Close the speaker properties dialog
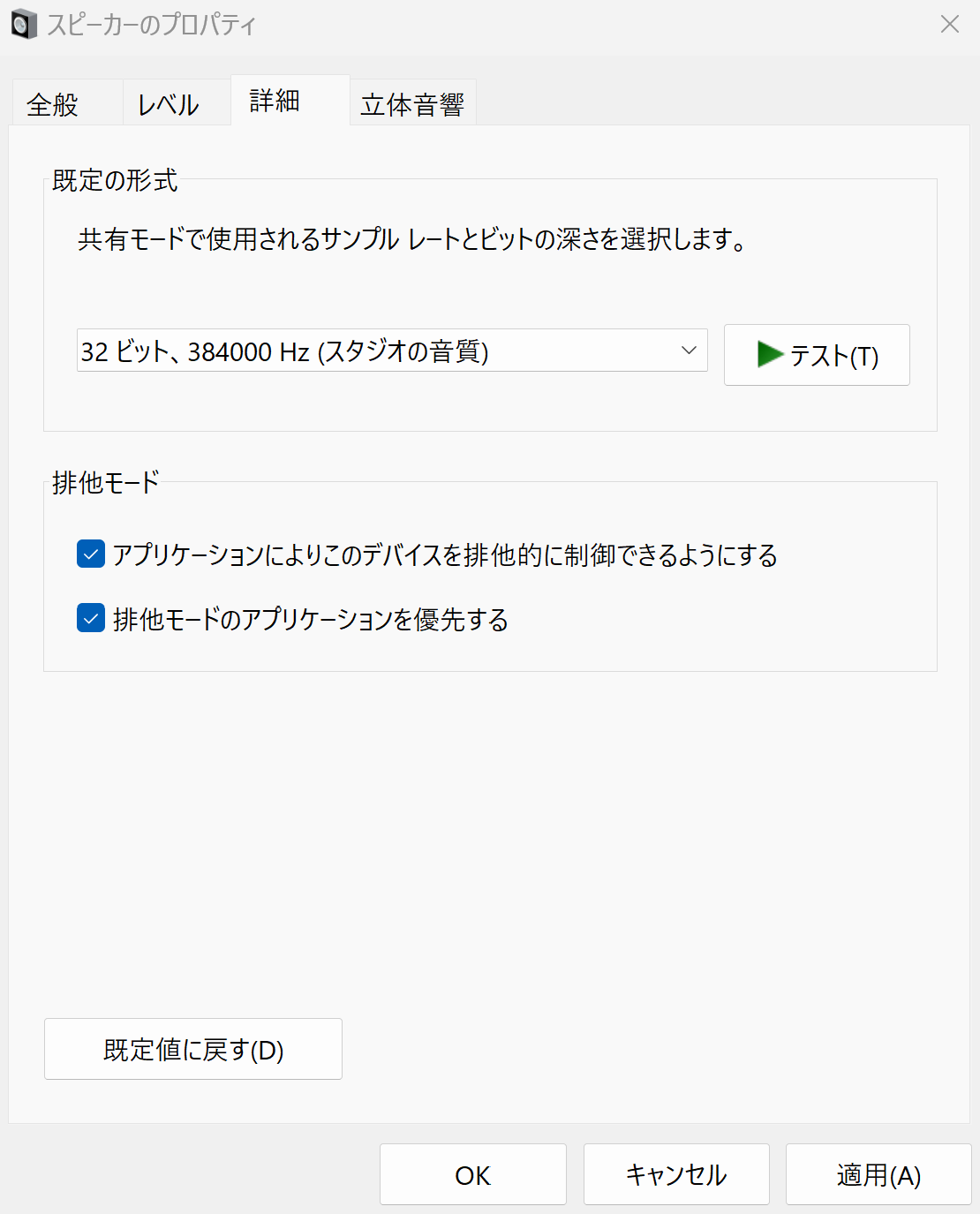 (949, 25)
